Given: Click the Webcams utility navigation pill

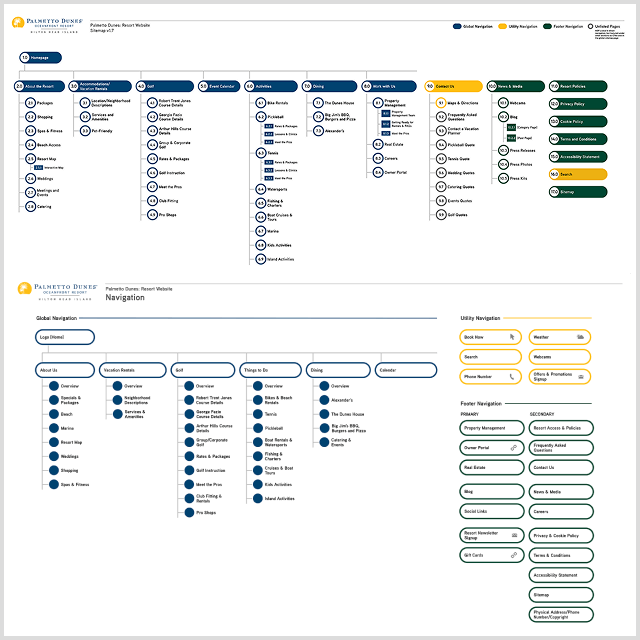Looking at the screenshot, I should click(560, 357).
